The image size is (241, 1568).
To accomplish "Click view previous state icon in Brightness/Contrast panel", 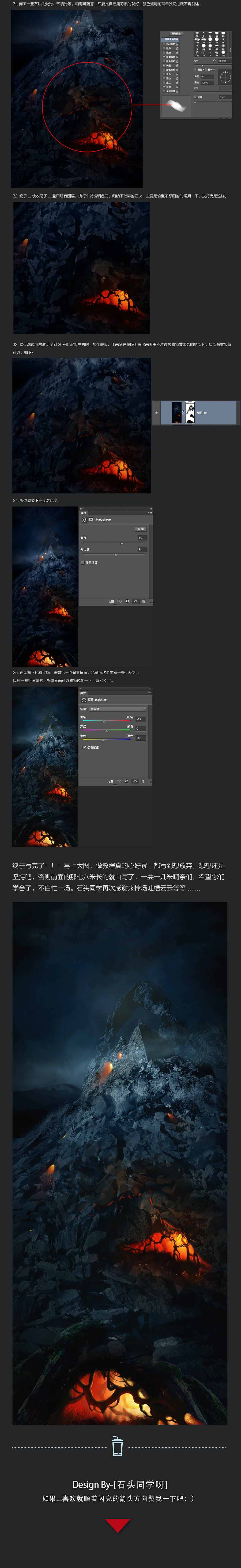I will coord(119,602).
